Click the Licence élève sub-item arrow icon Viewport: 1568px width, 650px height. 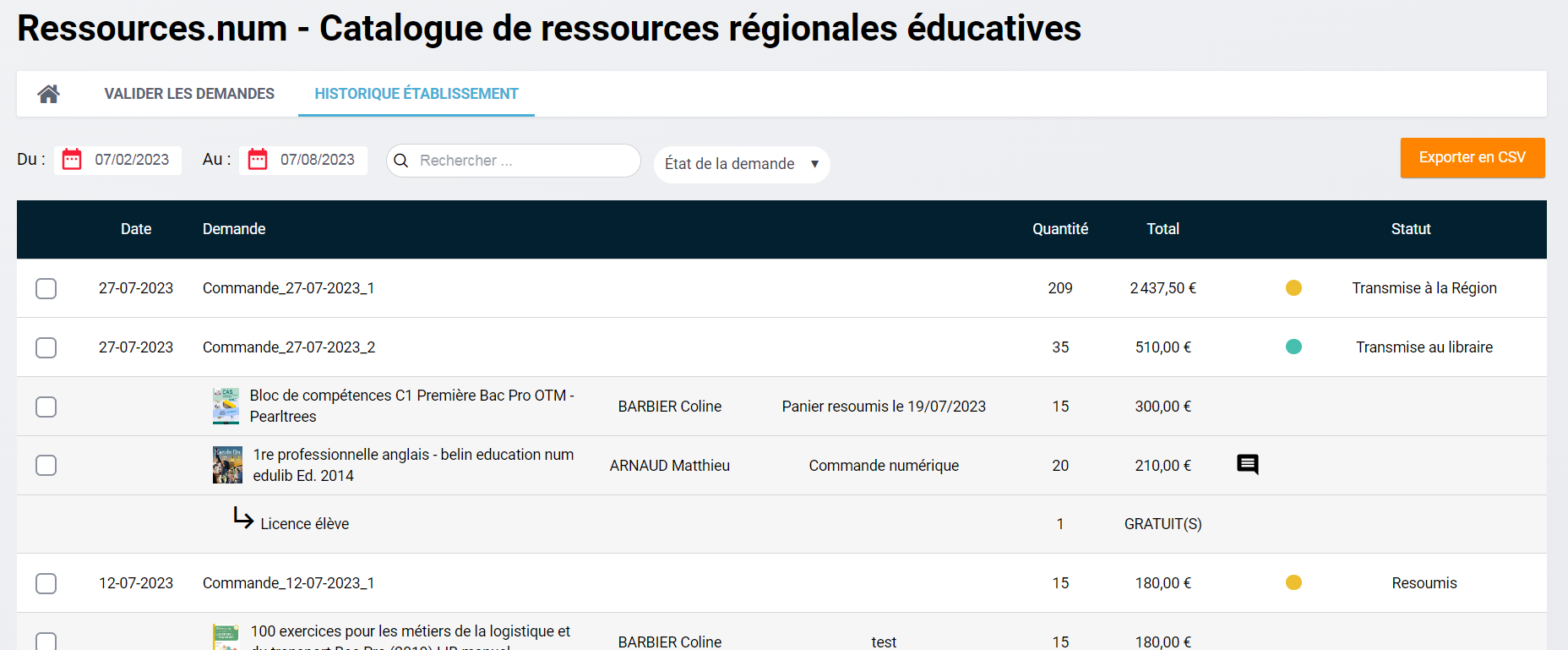(243, 518)
